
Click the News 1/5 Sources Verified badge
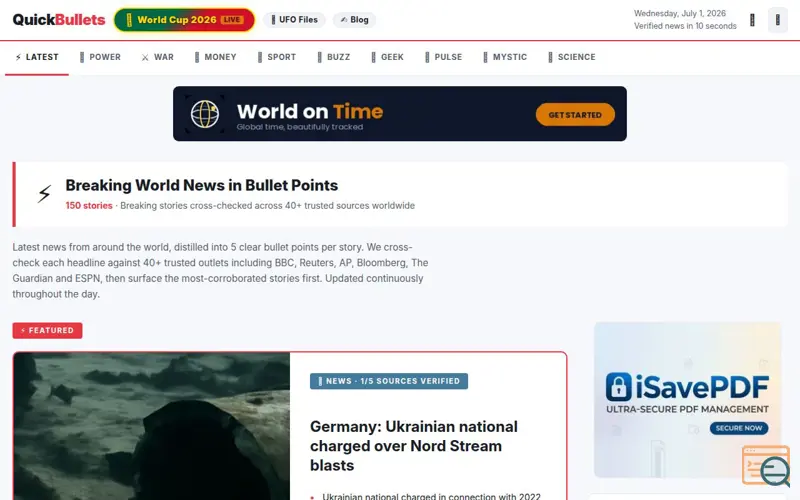[389, 381]
